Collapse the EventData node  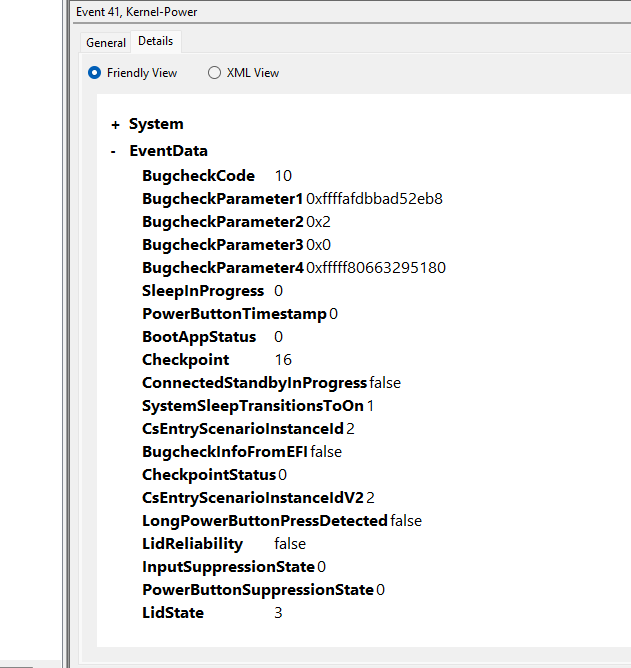pyautogui.click(x=113, y=152)
